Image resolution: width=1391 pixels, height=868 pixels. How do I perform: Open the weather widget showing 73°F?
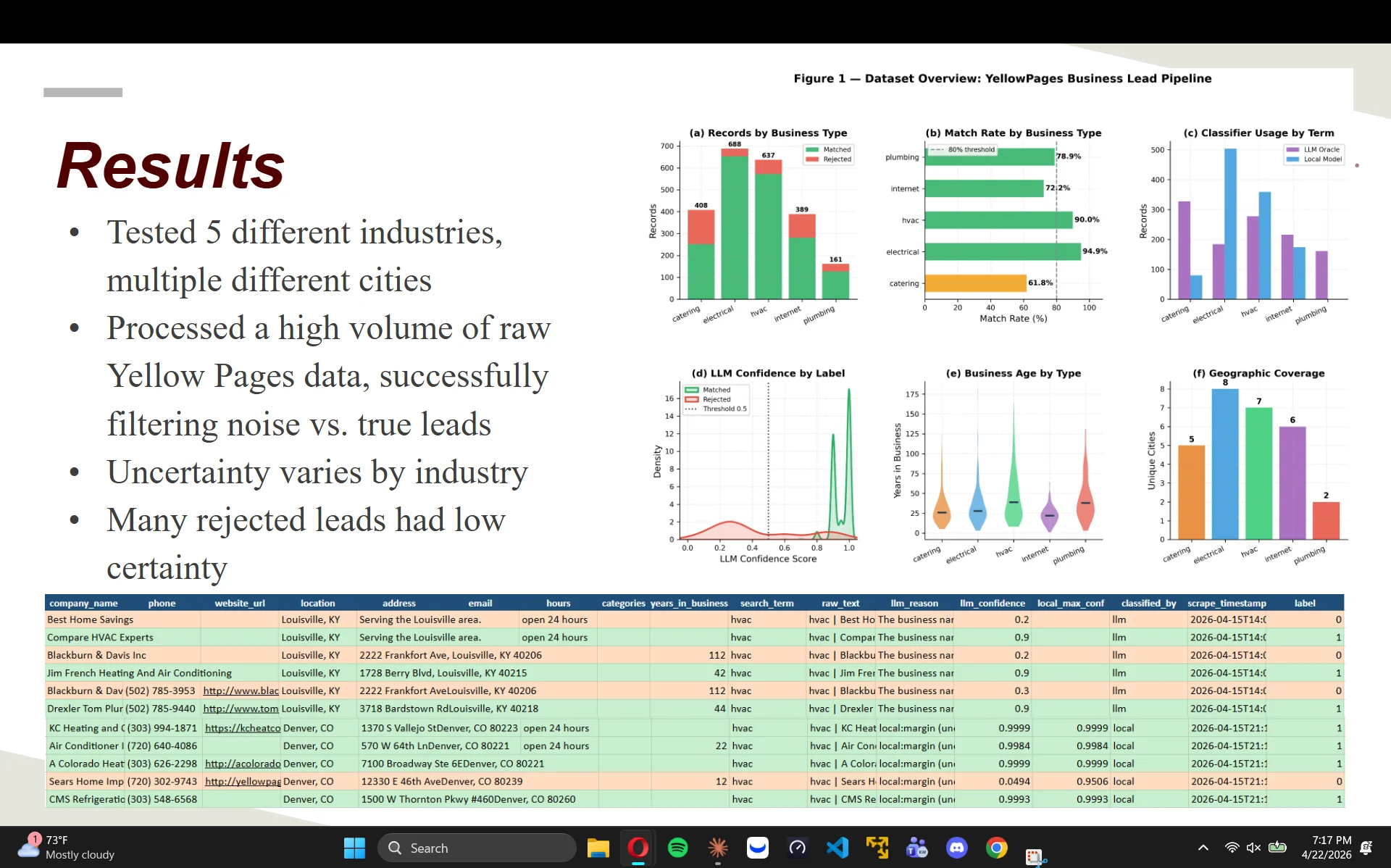coord(67,848)
